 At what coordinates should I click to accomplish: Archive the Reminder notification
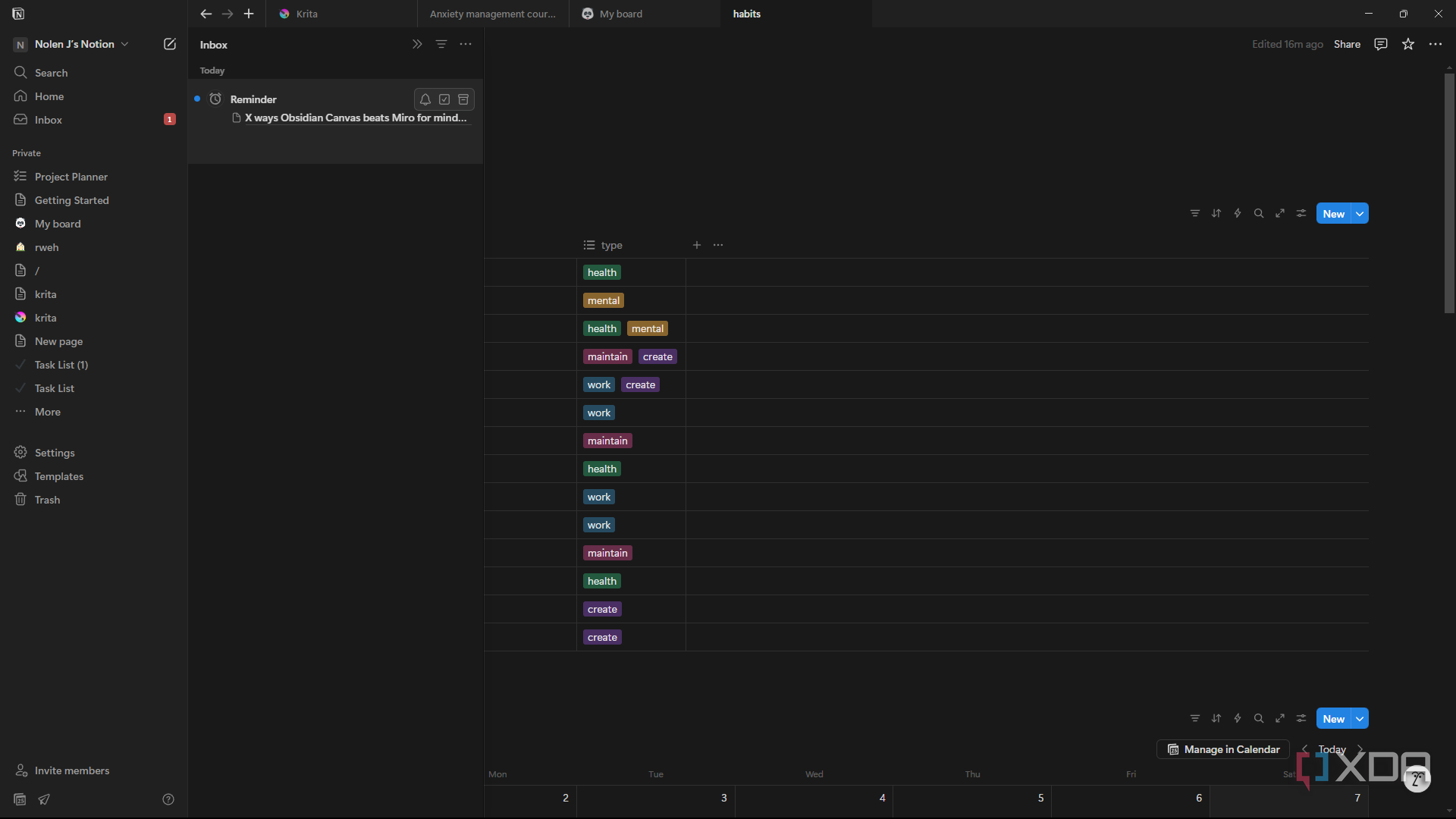click(x=463, y=99)
